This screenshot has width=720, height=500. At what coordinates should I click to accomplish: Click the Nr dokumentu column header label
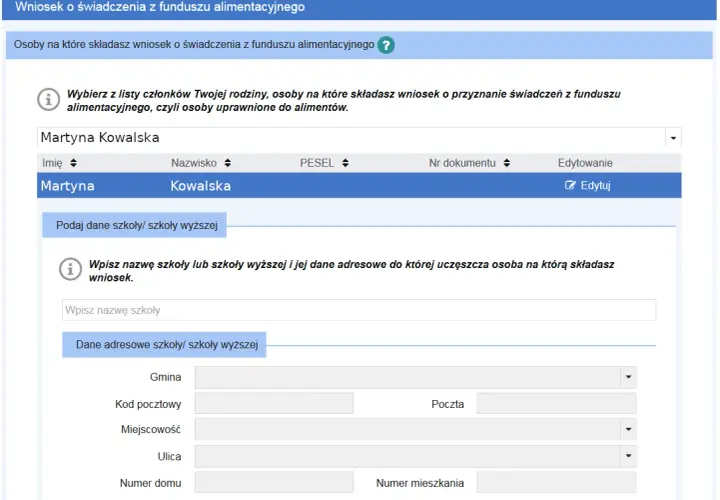(462, 163)
